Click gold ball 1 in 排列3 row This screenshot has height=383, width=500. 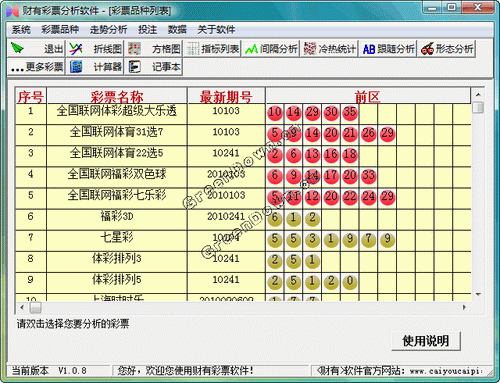click(312, 260)
